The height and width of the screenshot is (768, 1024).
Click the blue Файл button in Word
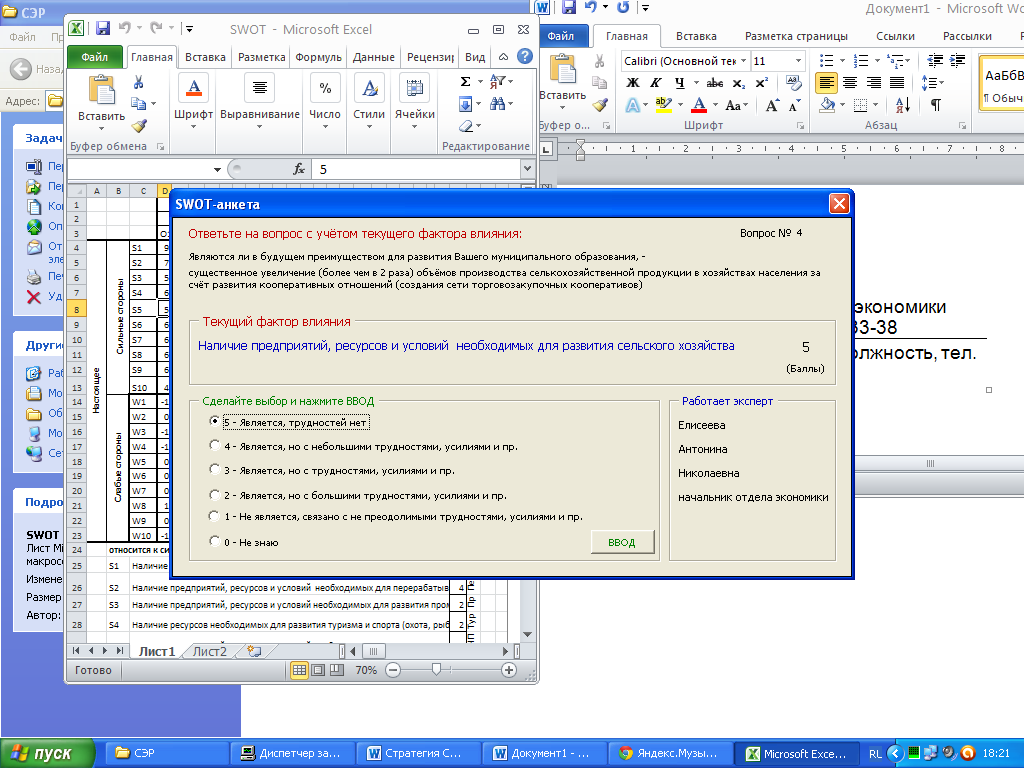pyautogui.click(x=560, y=36)
